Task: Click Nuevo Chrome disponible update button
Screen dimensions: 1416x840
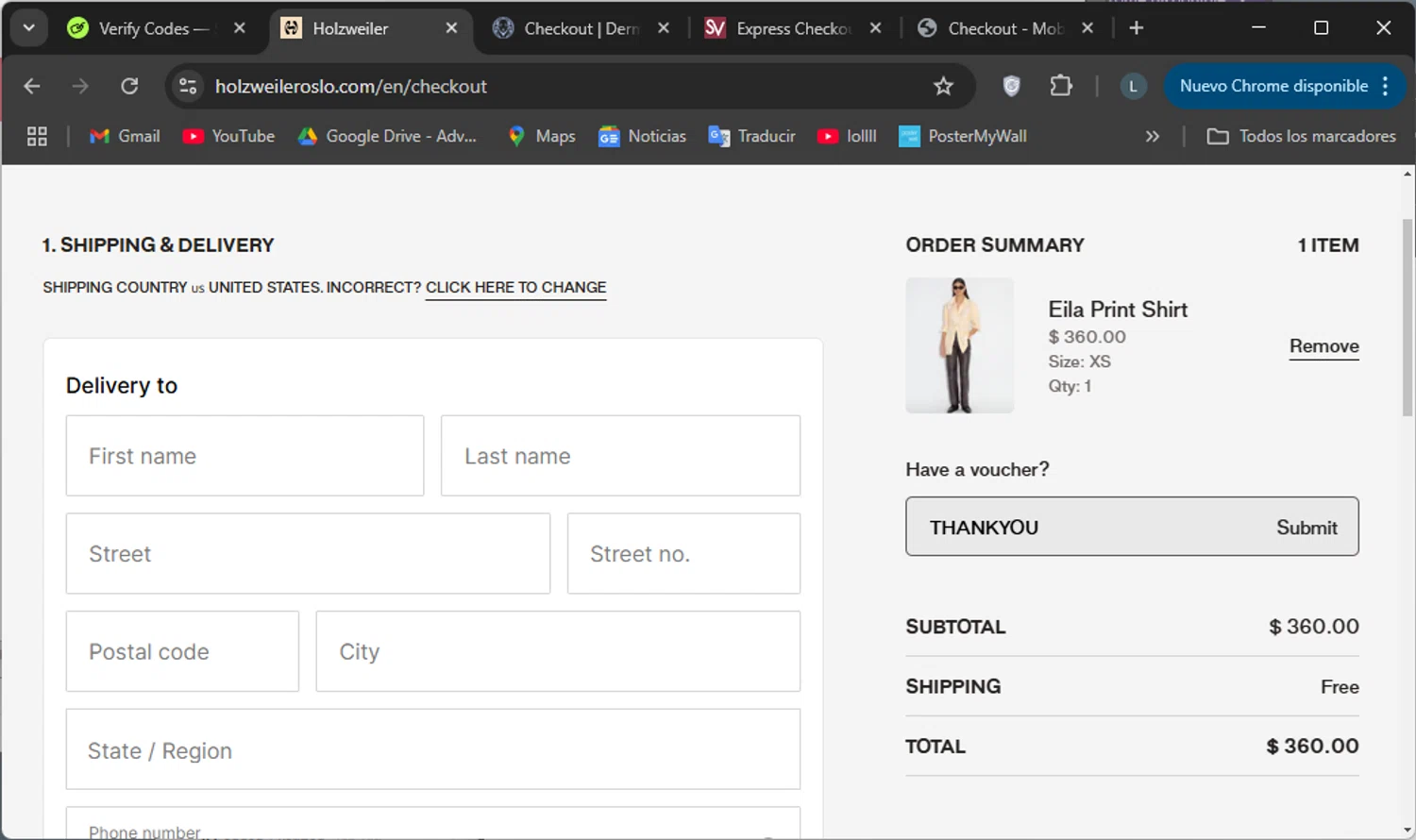Action: pyautogui.click(x=1273, y=86)
